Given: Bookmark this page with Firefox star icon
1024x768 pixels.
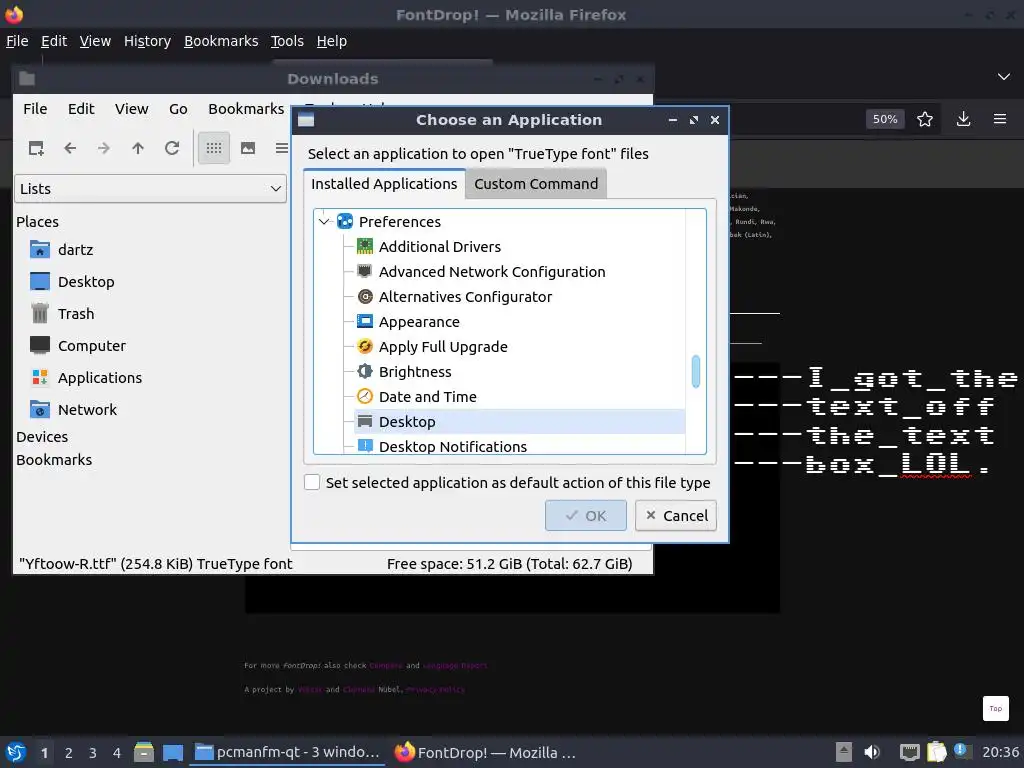Looking at the screenshot, I should pyautogui.click(x=925, y=119).
